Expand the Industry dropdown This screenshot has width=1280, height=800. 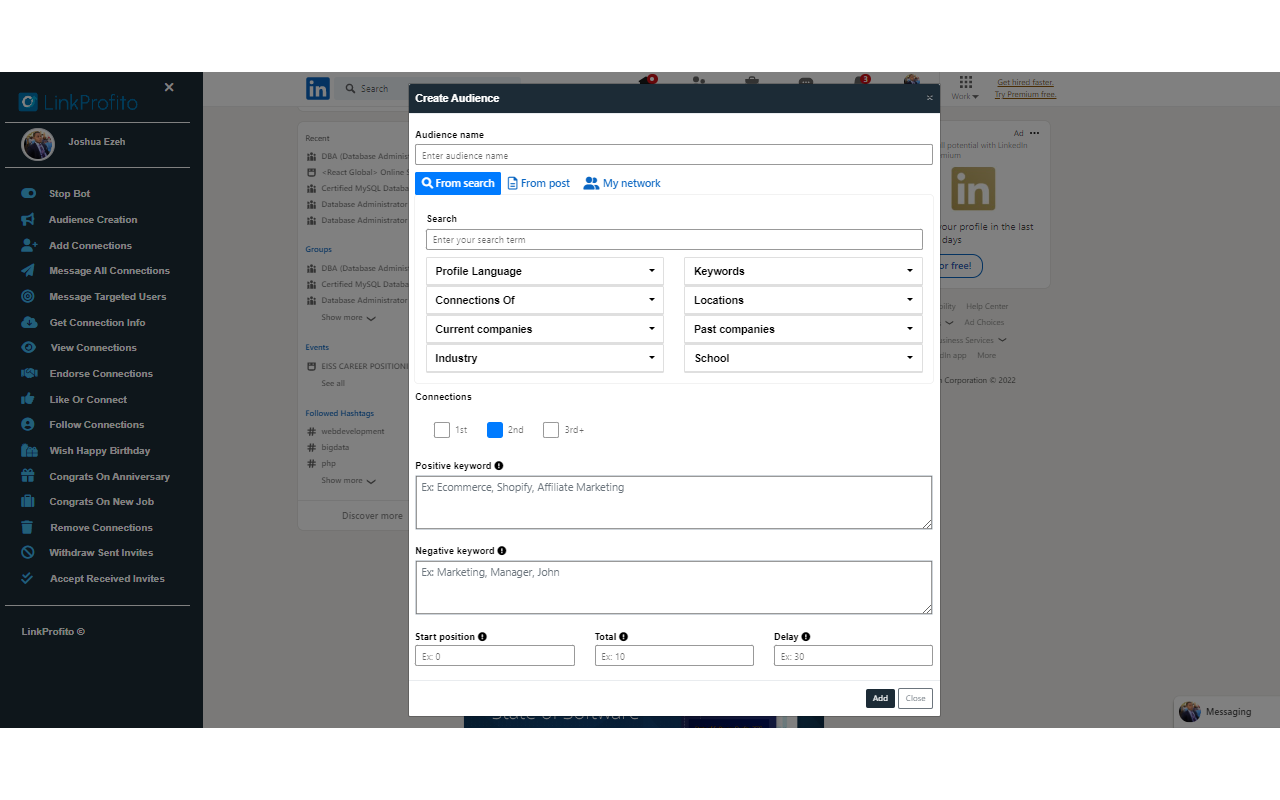545,358
